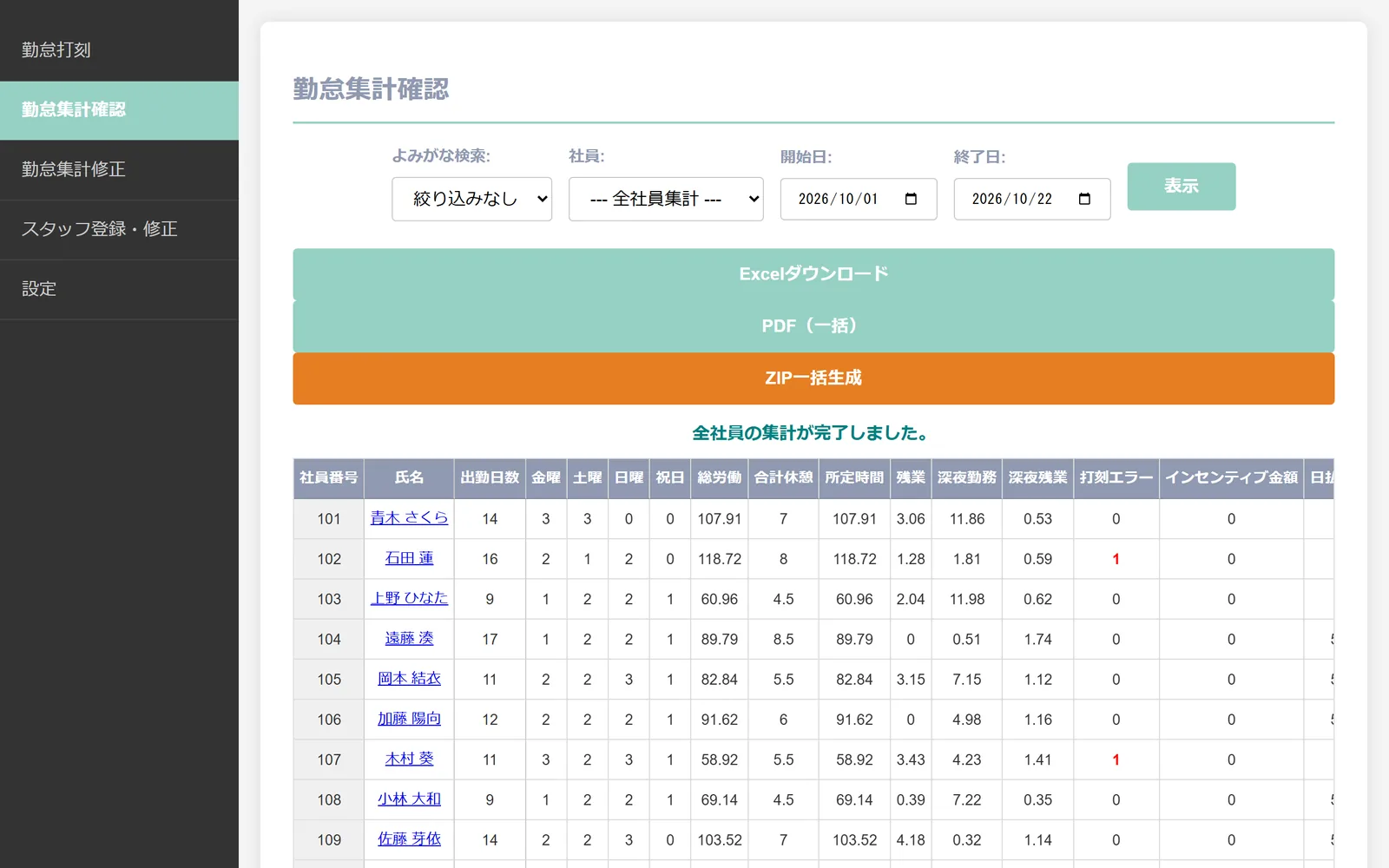
Task: Click the 所定時間 column header
Action: [854, 478]
